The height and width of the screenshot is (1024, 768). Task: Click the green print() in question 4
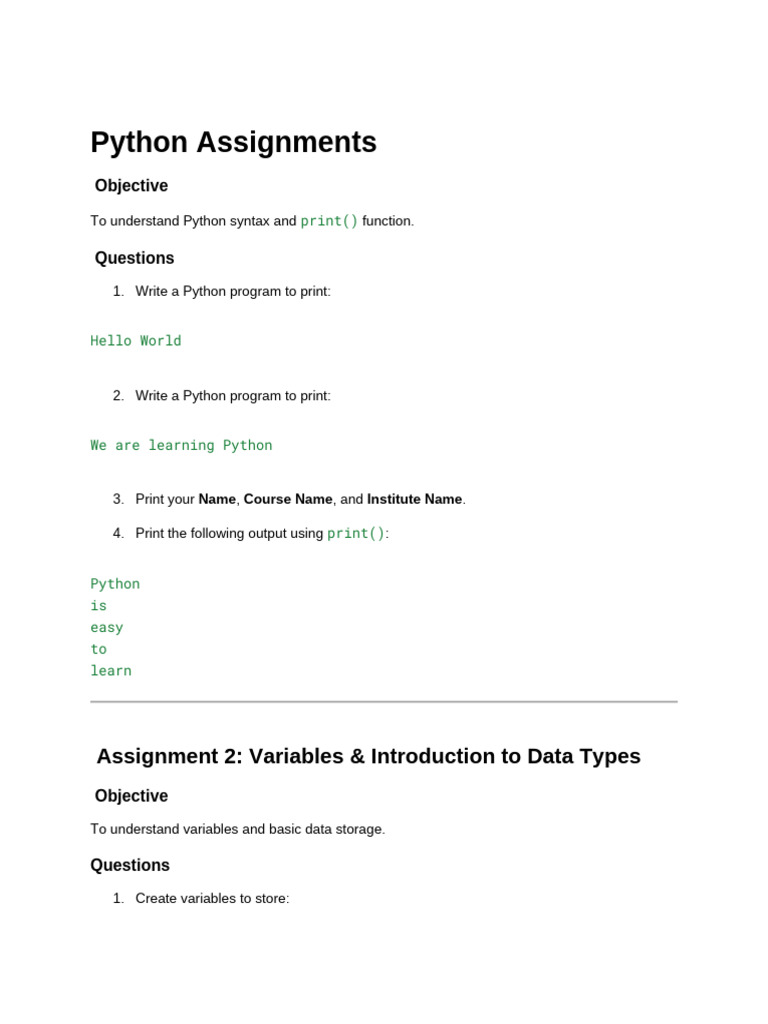[356, 533]
